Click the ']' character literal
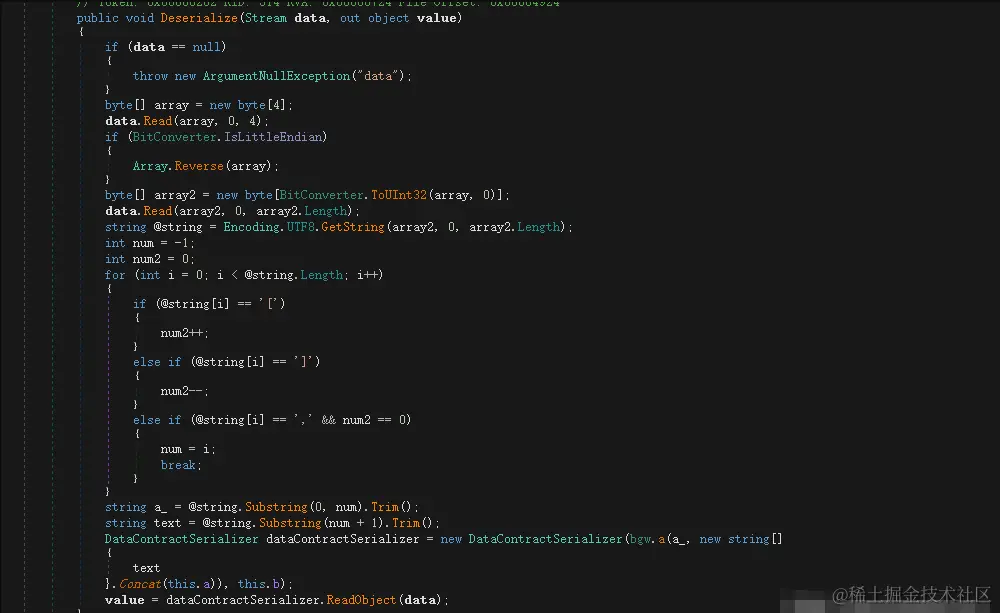The width and height of the screenshot is (1000, 613). pyautogui.click(x=304, y=362)
